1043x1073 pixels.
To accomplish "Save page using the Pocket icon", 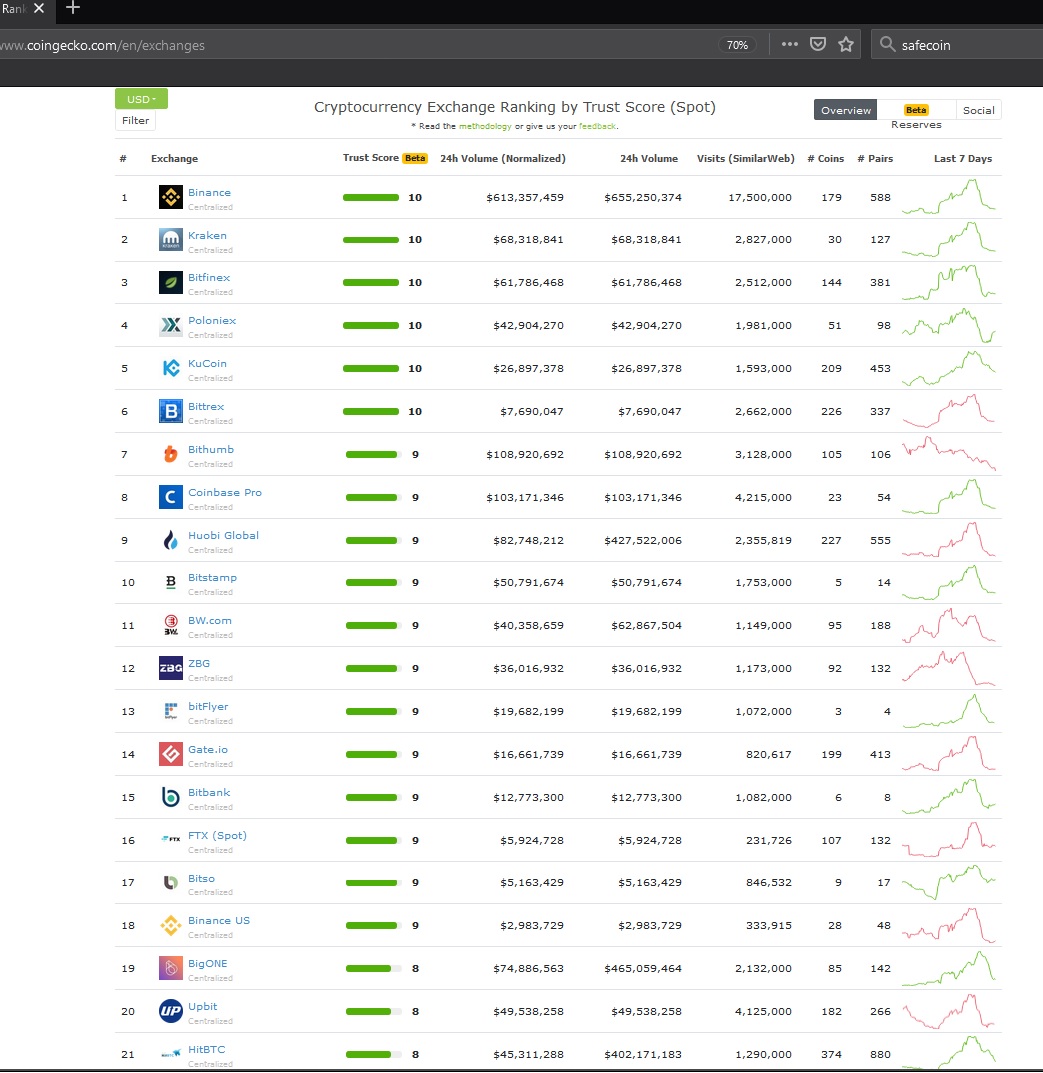I will [x=818, y=44].
